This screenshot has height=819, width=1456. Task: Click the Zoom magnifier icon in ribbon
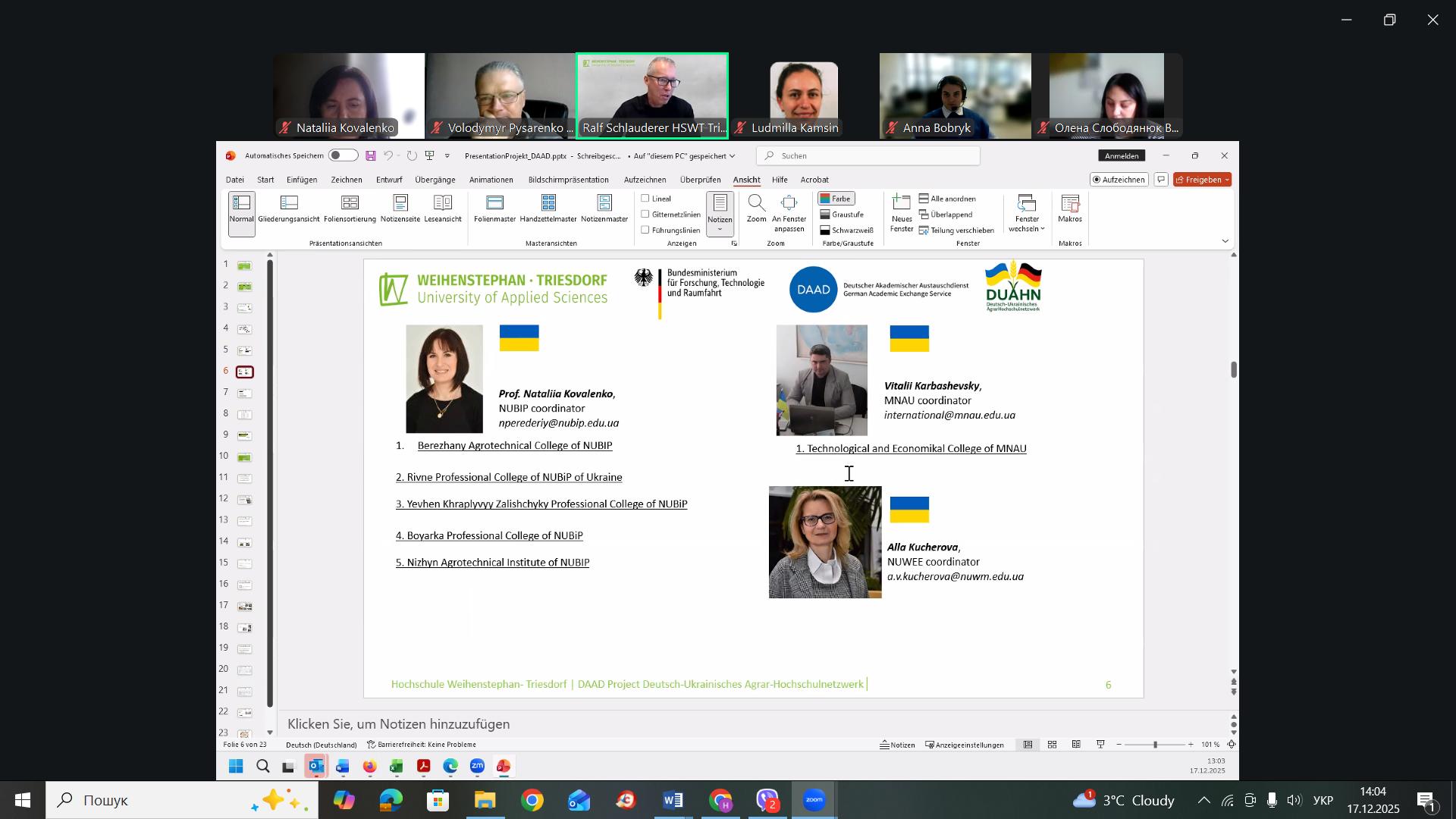click(756, 203)
